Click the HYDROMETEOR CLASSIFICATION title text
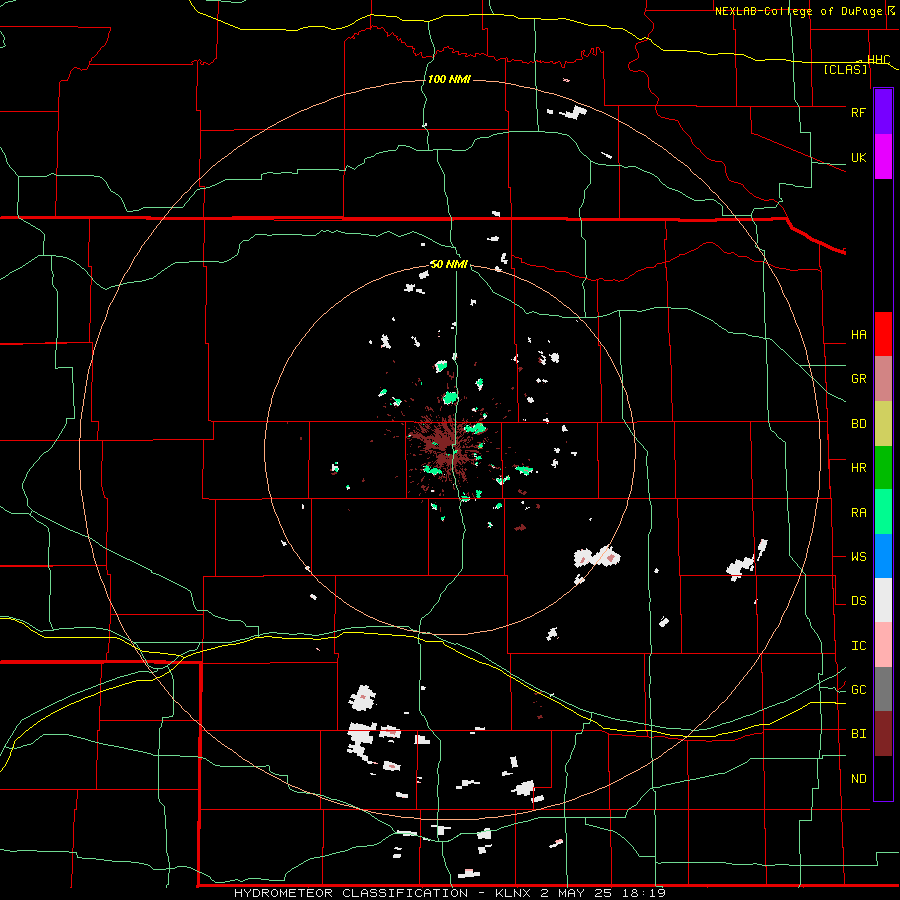900x900 pixels. click(351, 893)
